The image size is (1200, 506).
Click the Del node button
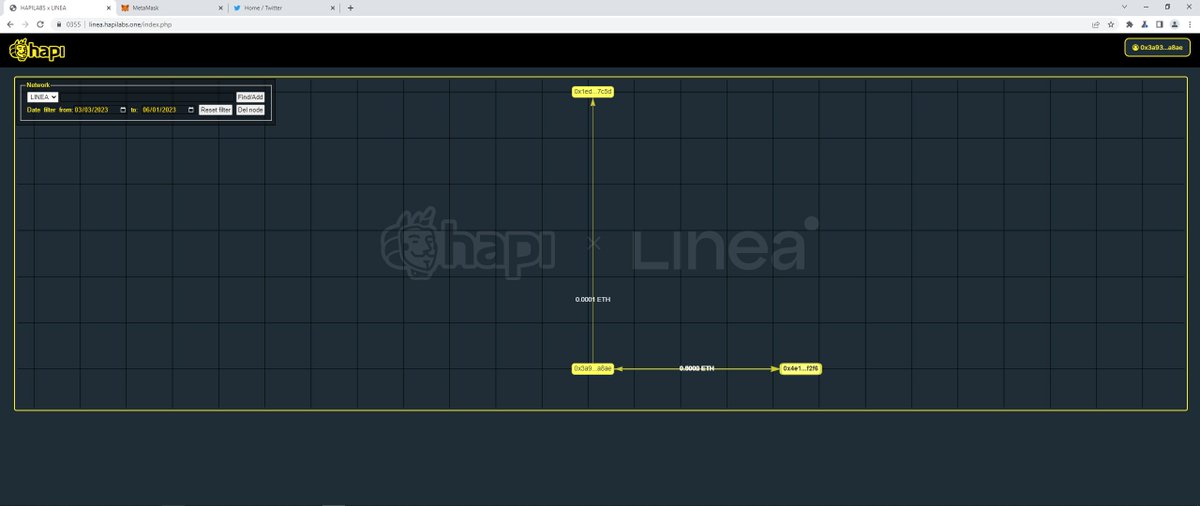click(250, 110)
